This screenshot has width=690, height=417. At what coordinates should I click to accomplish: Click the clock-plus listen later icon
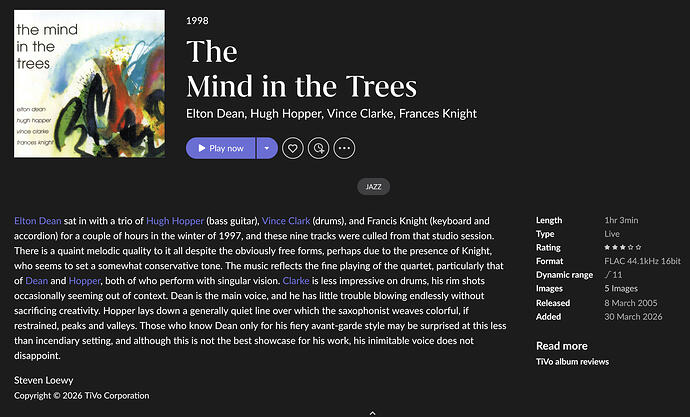click(319, 148)
